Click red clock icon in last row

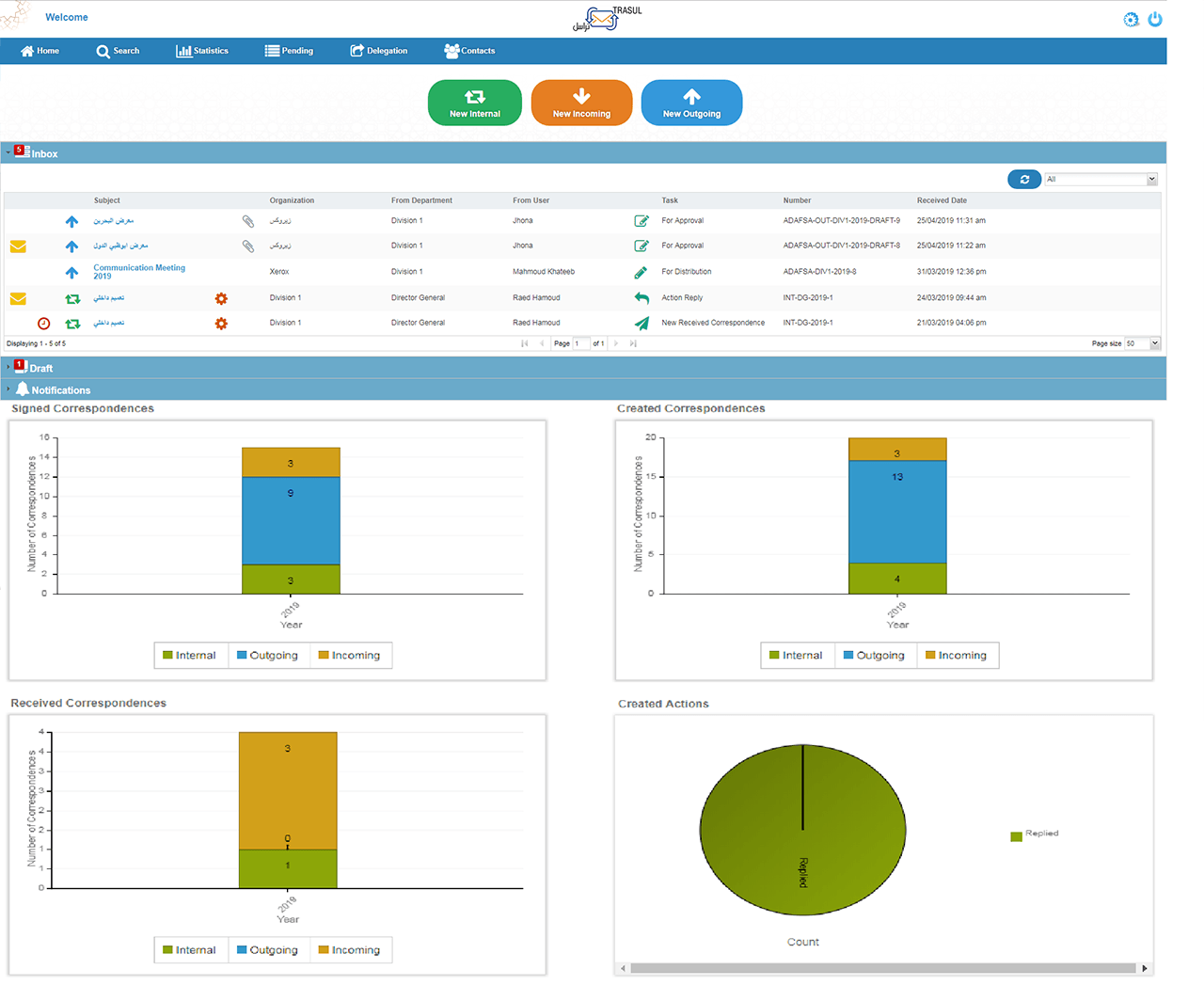click(43, 324)
